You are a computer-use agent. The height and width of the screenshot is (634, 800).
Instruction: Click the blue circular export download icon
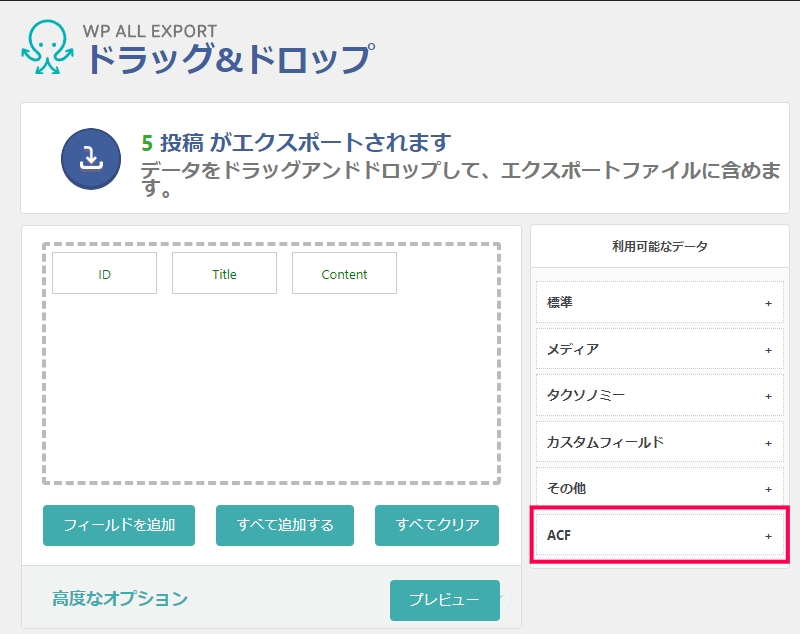pyautogui.click(x=91, y=158)
